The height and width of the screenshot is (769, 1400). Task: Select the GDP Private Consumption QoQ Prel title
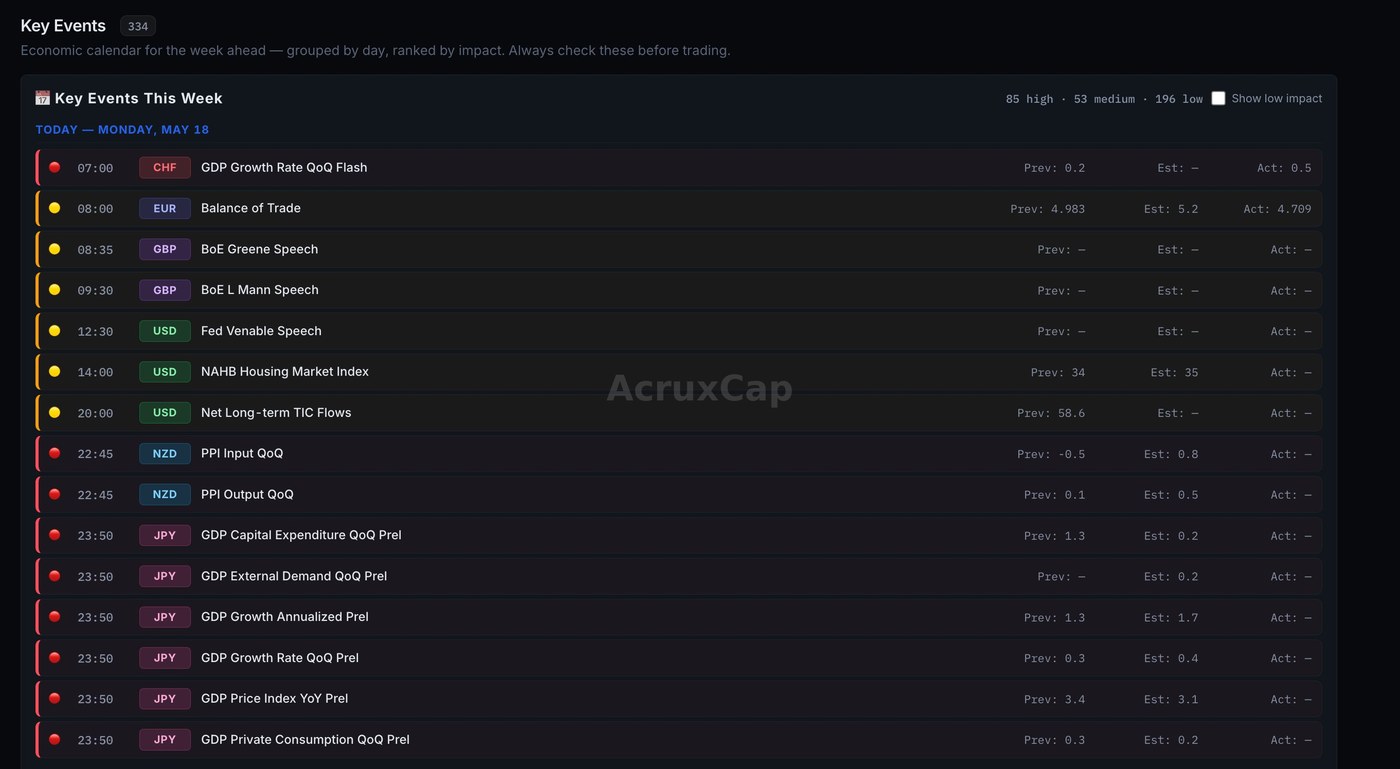click(x=305, y=739)
